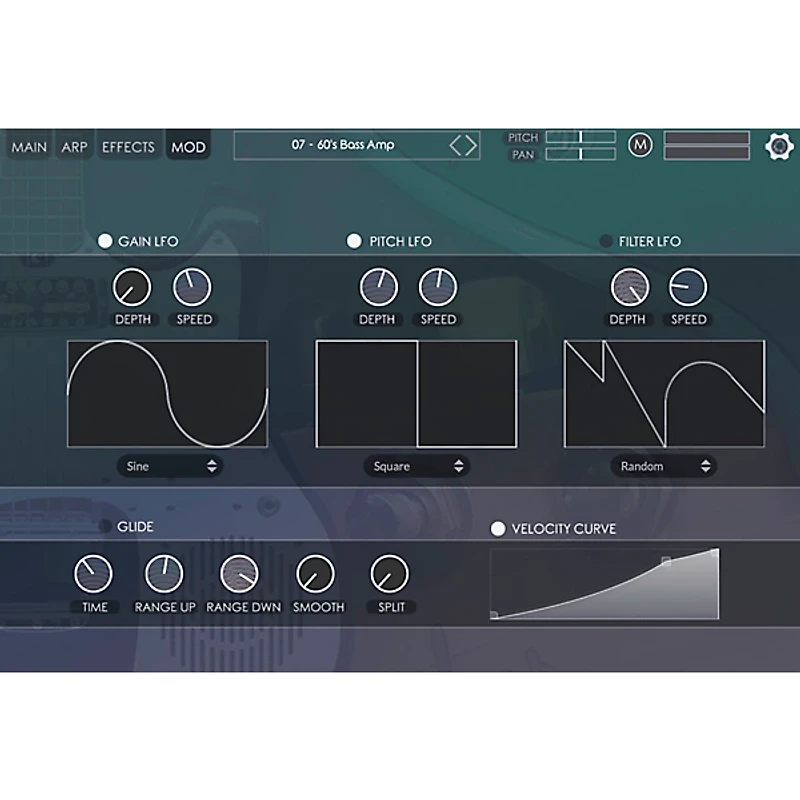
Task: Open the settings gear icon
Action: pos(779,146)
